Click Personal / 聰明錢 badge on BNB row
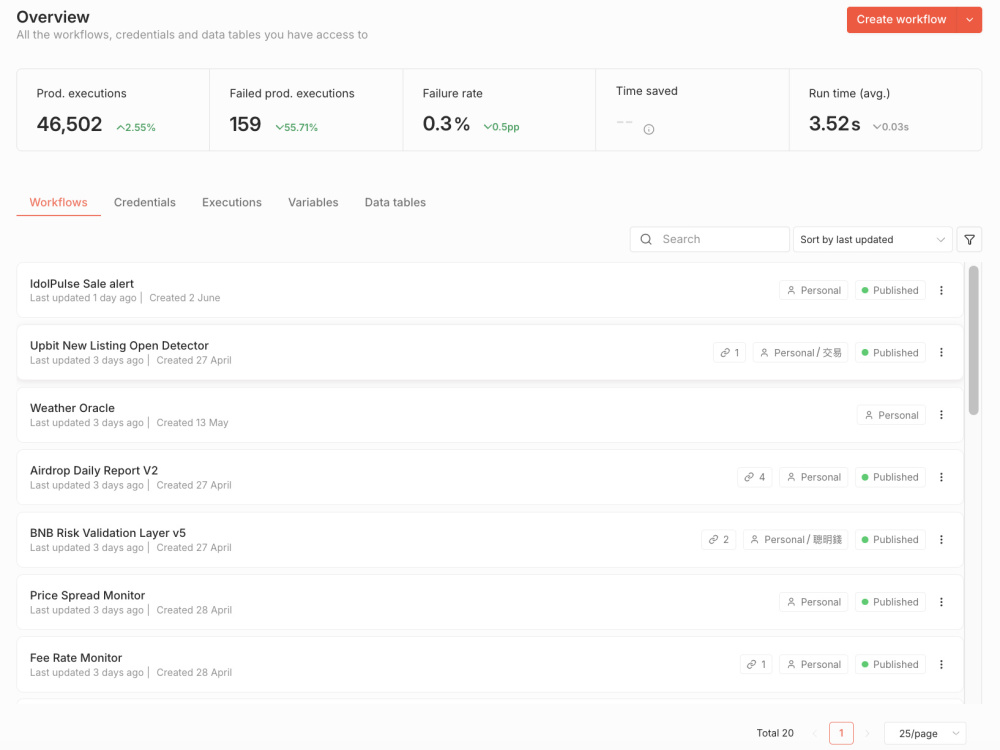 (795, 540)
